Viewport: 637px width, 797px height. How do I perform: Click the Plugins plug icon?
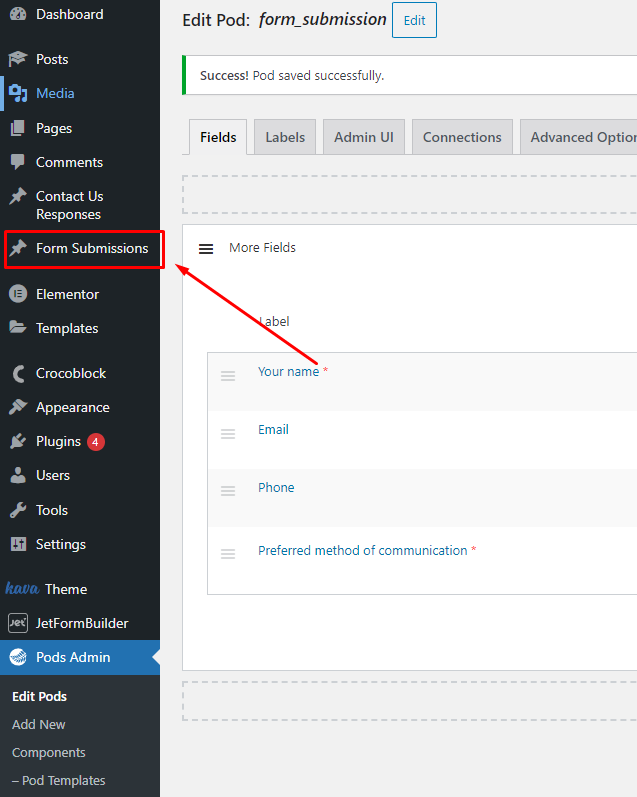click(18, 441)
